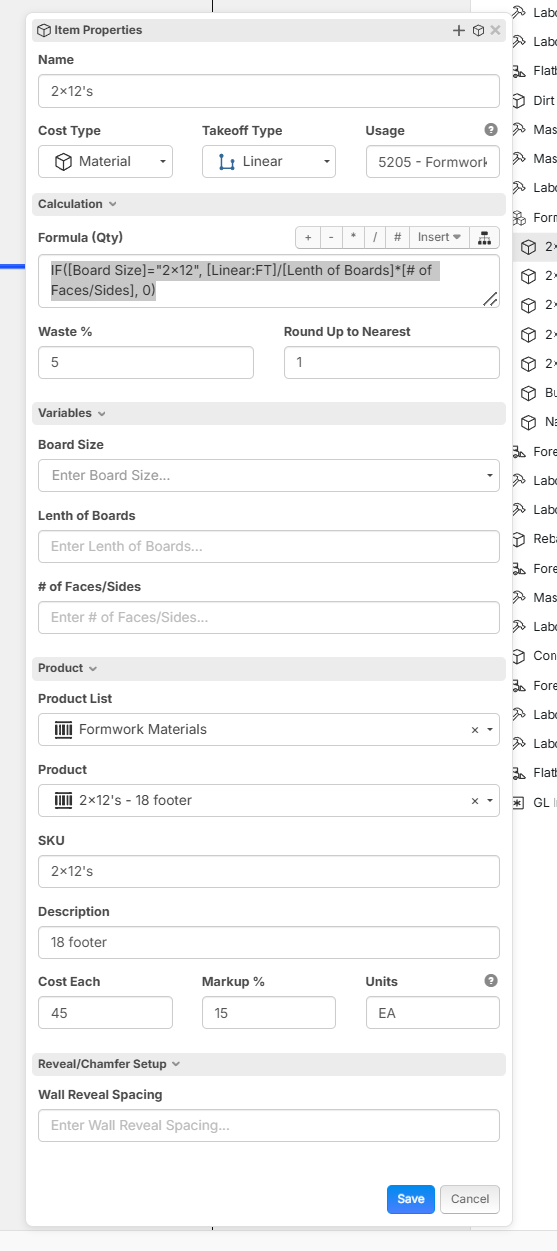Viewport: 557px width, 1251px height.
Task: Open the Board Size dropdown
Action: coord(269,475)
